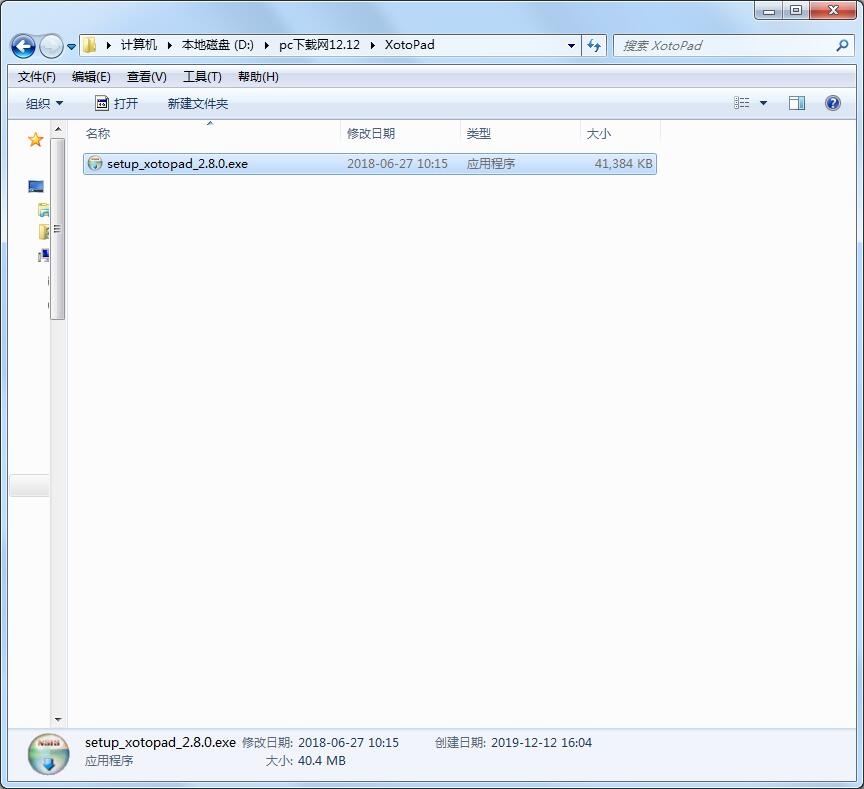Open the 工具(T) menu
The width and height of the screenshot is (864, 789).
(x=202, y=77)
